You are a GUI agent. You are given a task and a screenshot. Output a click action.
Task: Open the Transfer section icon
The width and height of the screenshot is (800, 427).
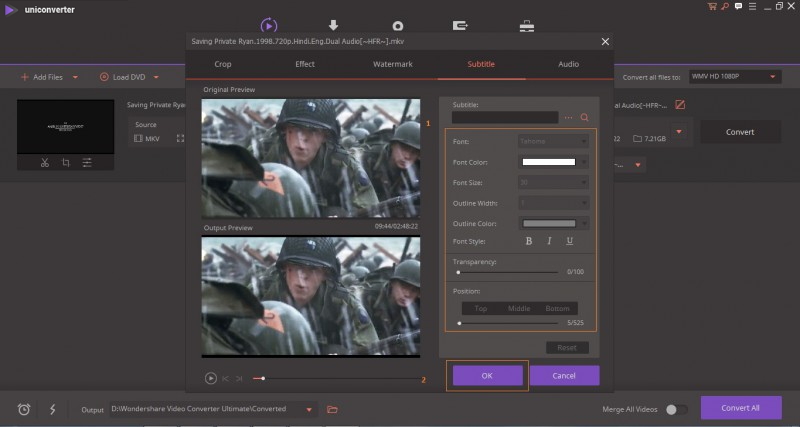460,25
